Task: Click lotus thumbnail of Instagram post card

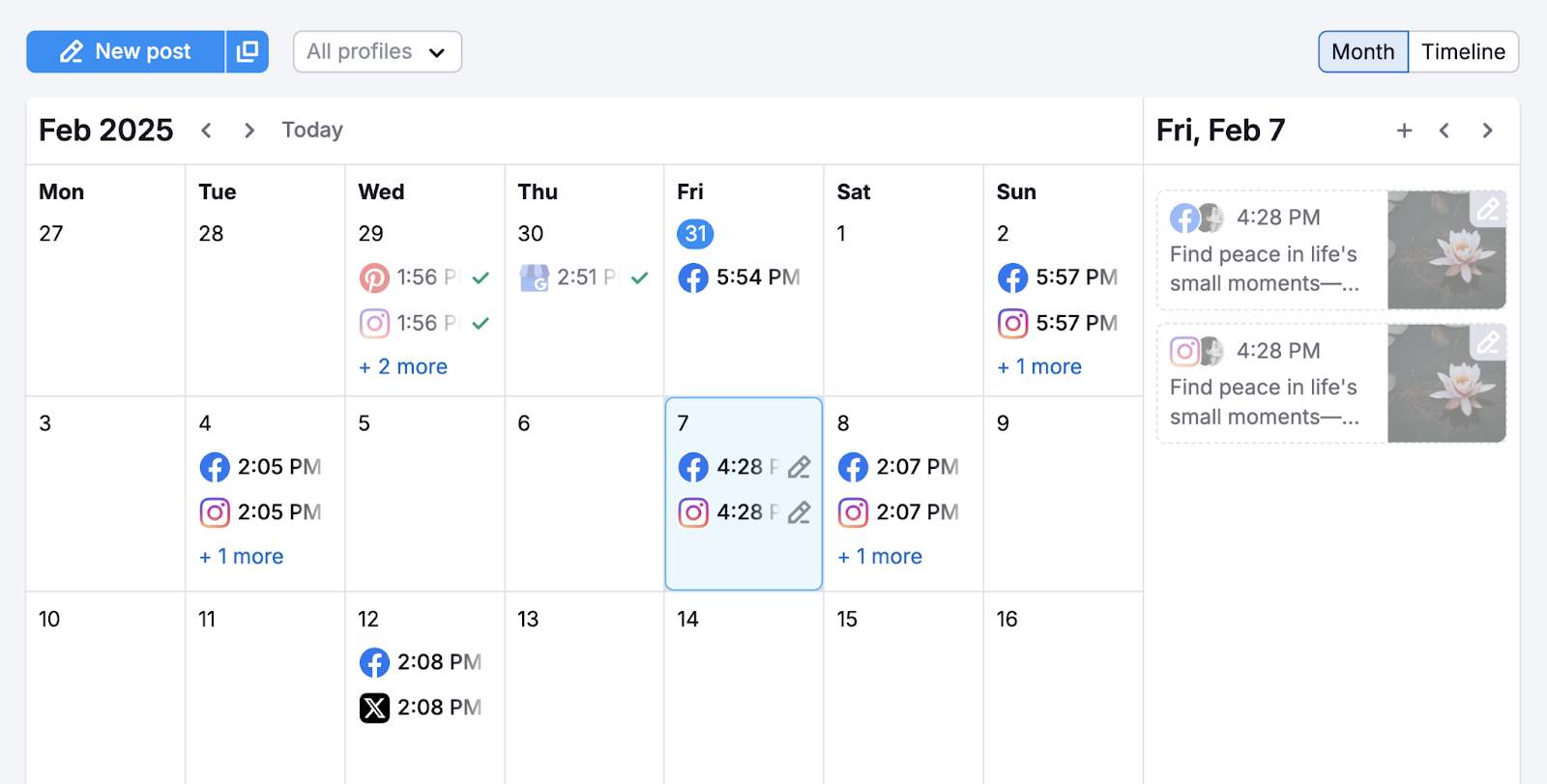Action: [x=1446, y=384]
